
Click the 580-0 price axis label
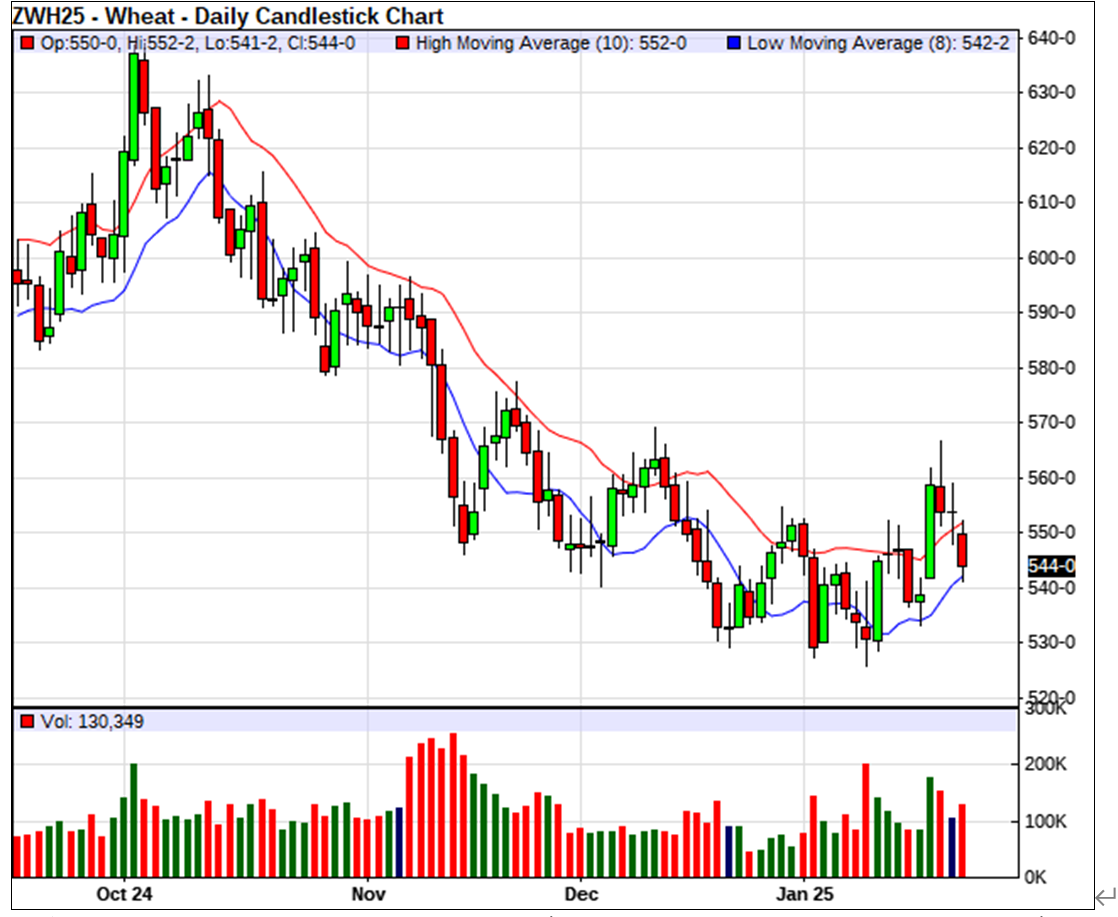coord(1051,368)
